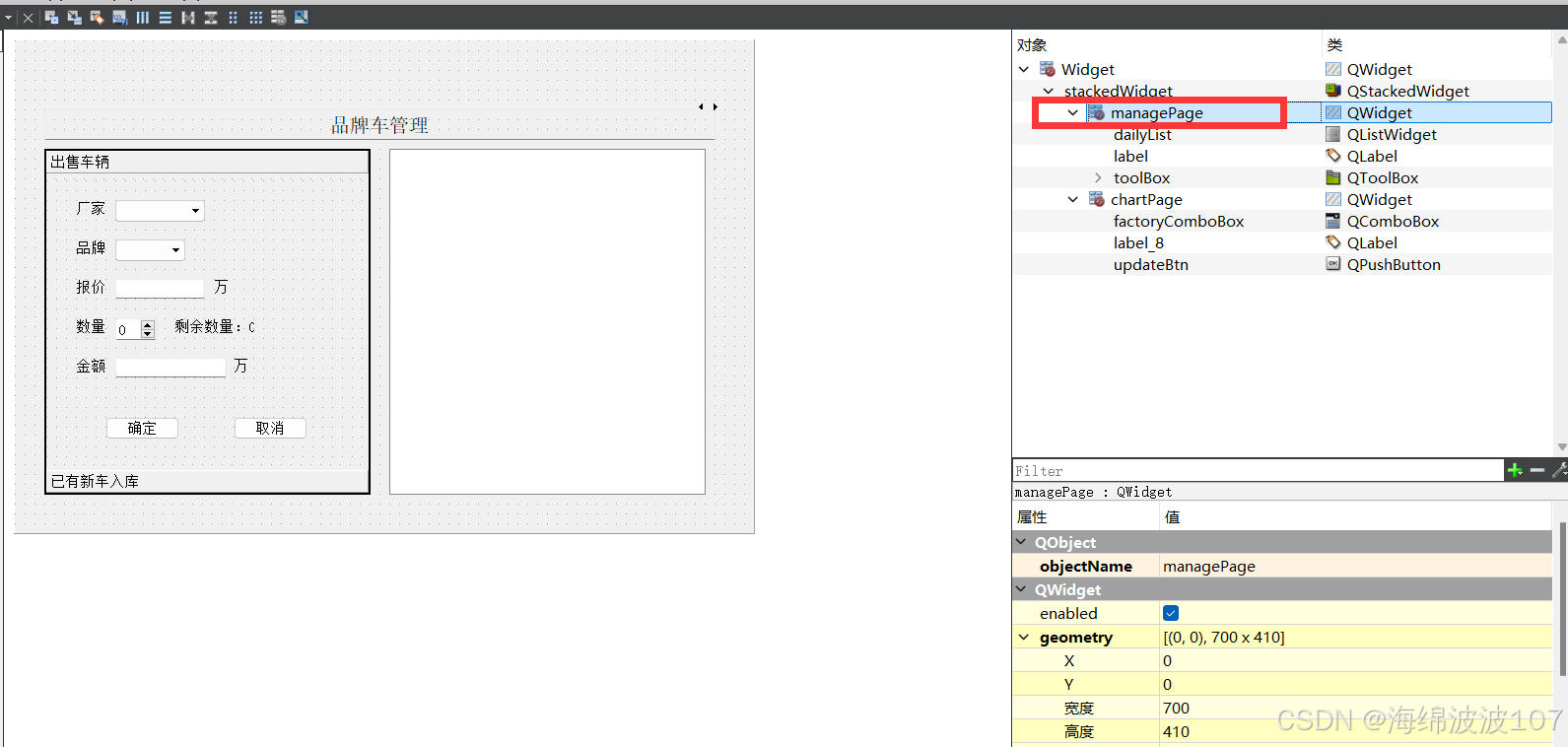Collapse the stackedWidget tree node
The height and width of the screenshot is (747, 1568).
pos(1049,91)
